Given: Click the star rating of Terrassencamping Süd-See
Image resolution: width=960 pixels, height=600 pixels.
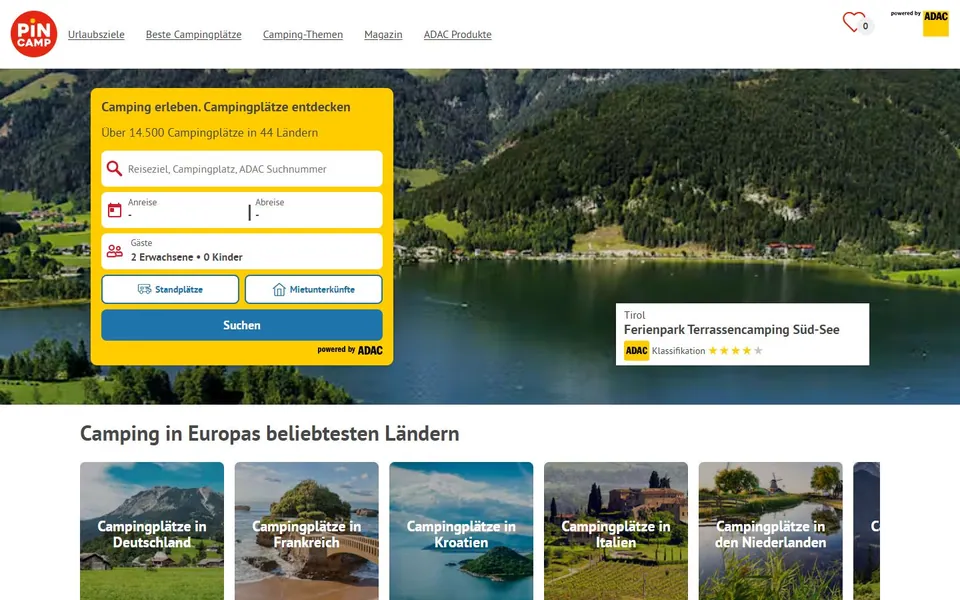Looking at the screenshot, I should click(x=735, y=351).
